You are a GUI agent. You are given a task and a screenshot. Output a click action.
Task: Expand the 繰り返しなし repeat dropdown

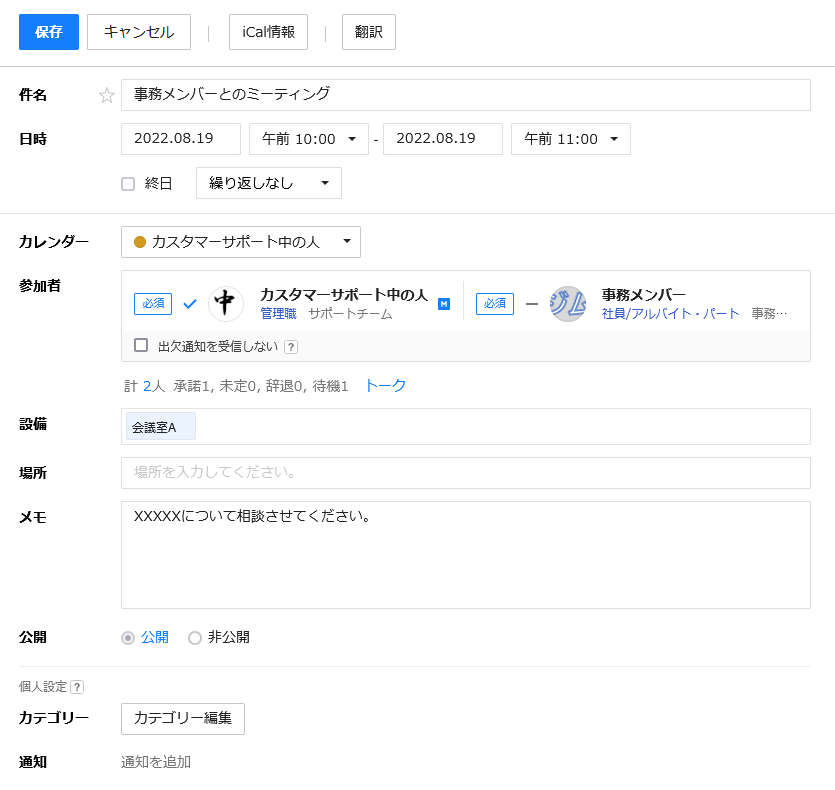[269, 184]
